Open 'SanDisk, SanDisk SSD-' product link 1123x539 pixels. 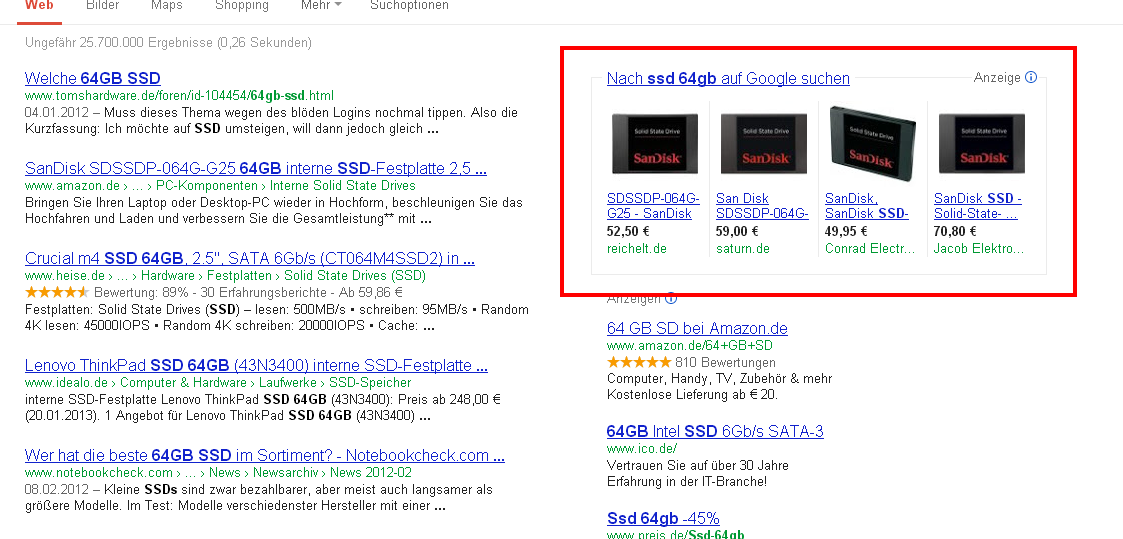click(x=867, y=206)
